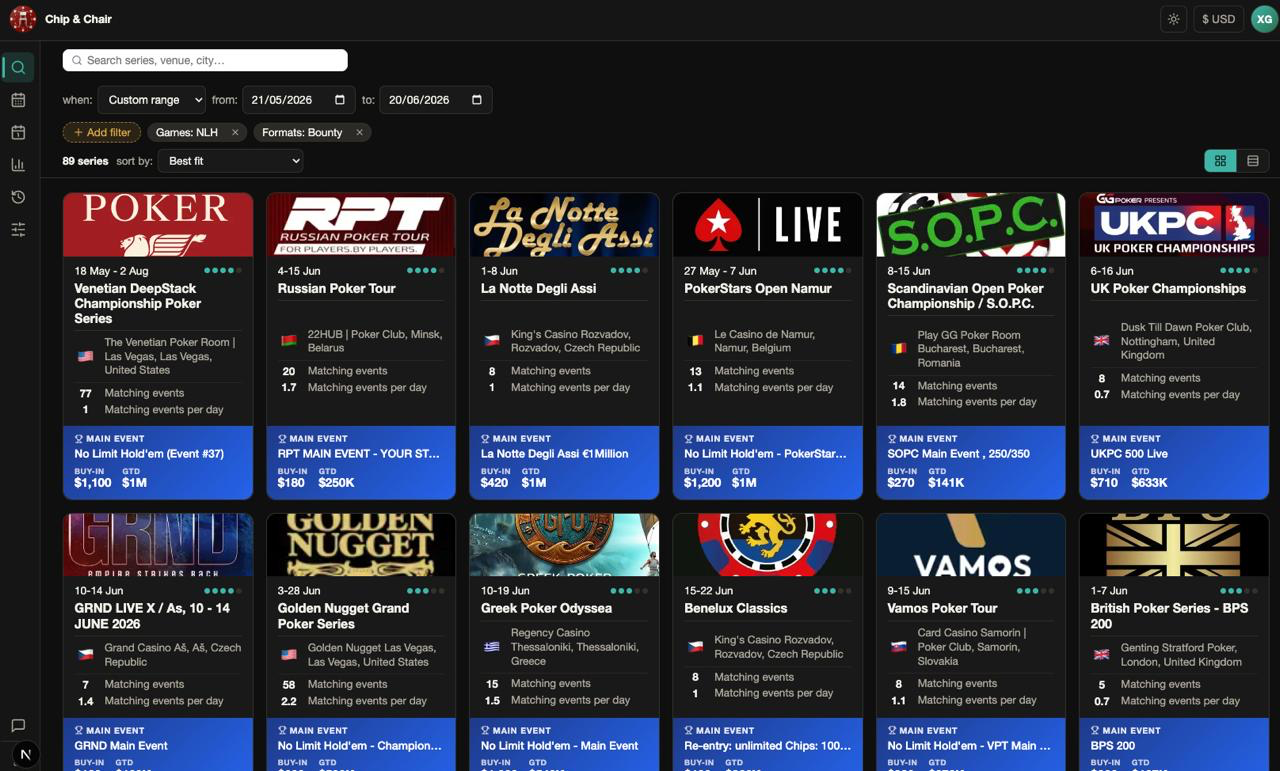Open BPS 200 main event panel
The height and width of the screenshot is (771, 1280).
pyautogui.click(x=1174, y=744)
